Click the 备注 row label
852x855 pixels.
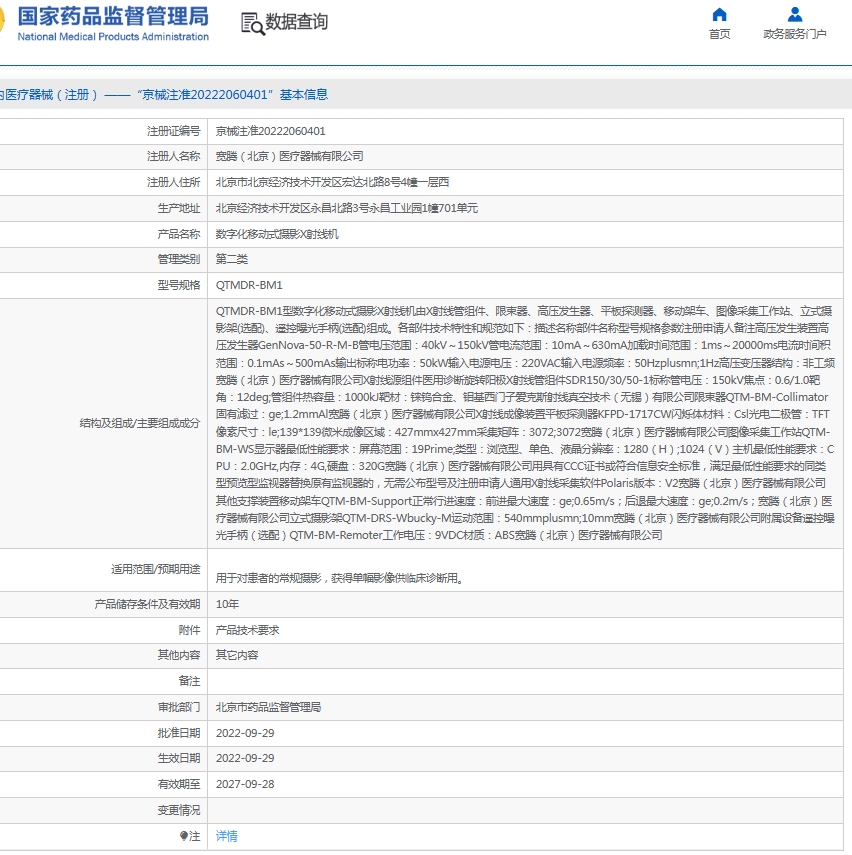(189, 681)
